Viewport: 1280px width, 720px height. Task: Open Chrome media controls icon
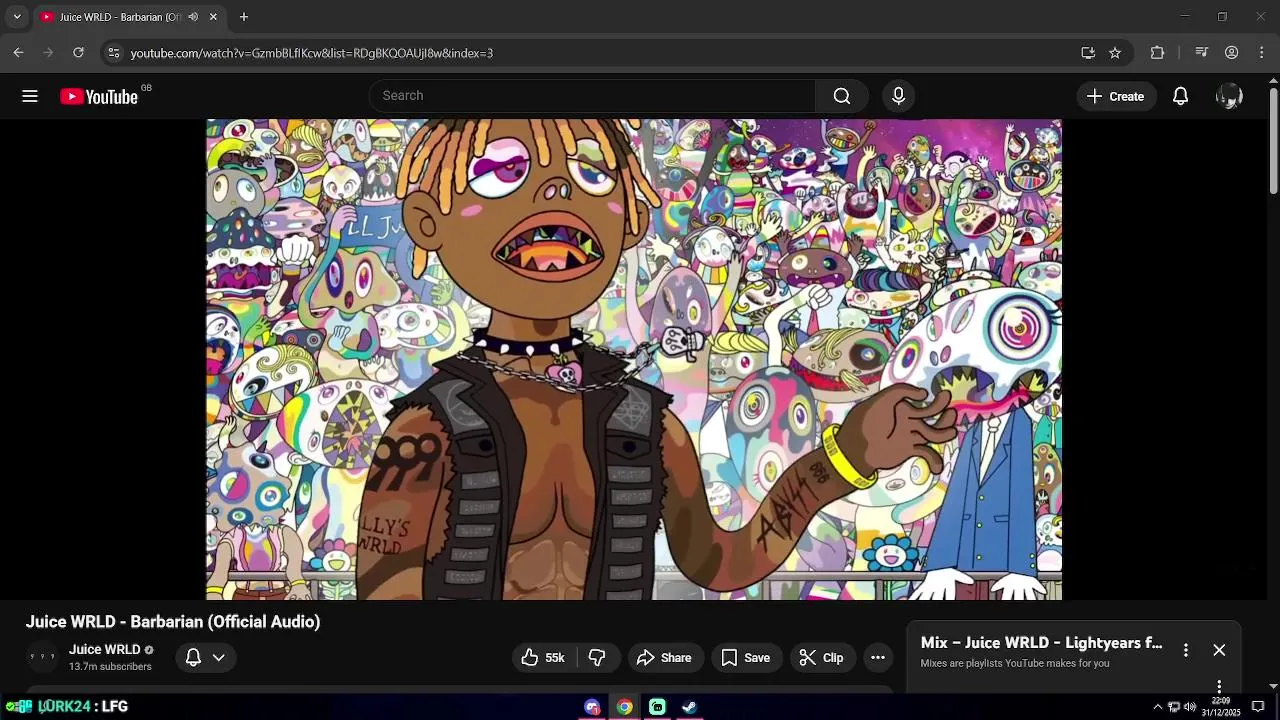[x=1202, y=53]
